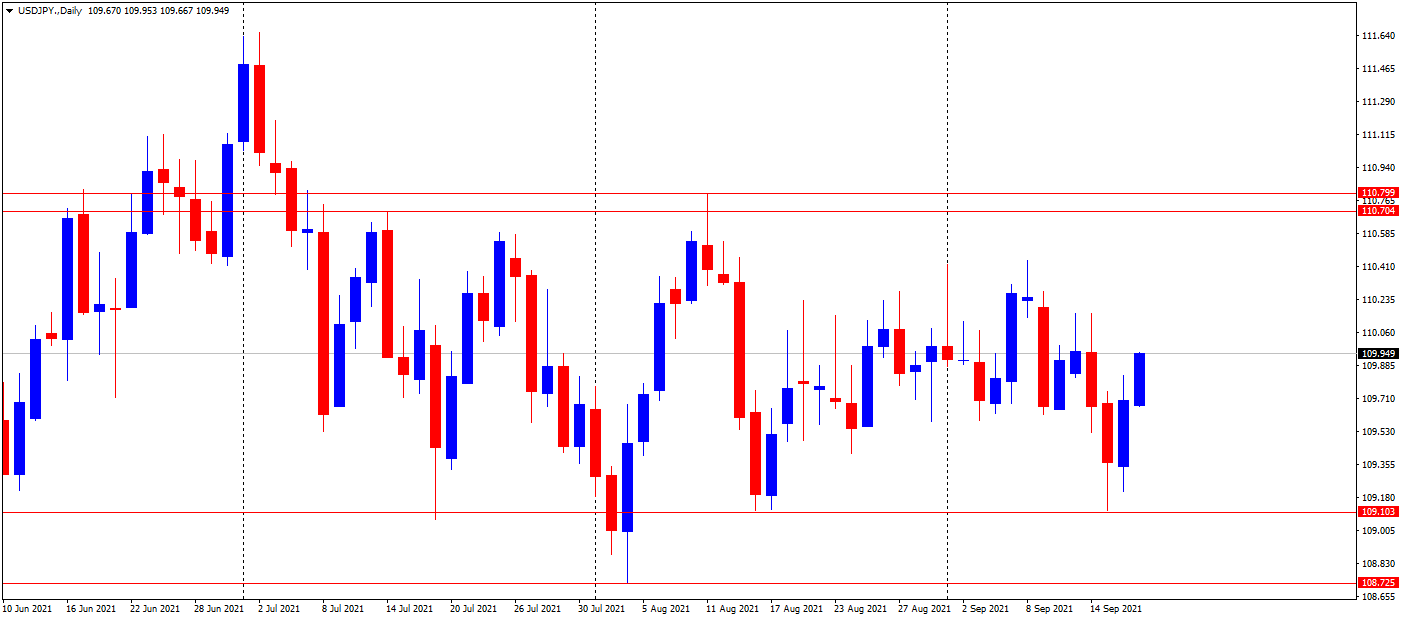1402x620 pixels.
Task: Click the 108.830 price scale value
Action: coord(1379,564)
